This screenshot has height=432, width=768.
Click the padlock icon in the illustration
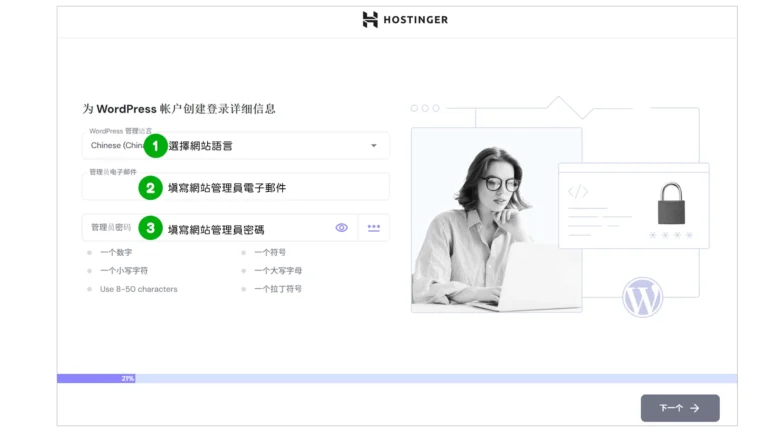[671, 203]
